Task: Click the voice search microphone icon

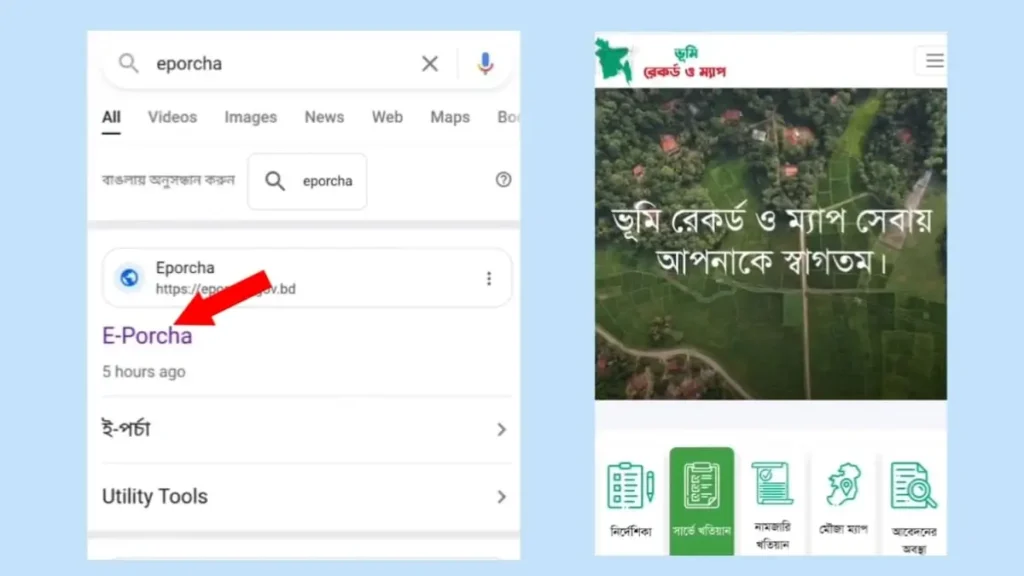Action: tap(485, 64)
